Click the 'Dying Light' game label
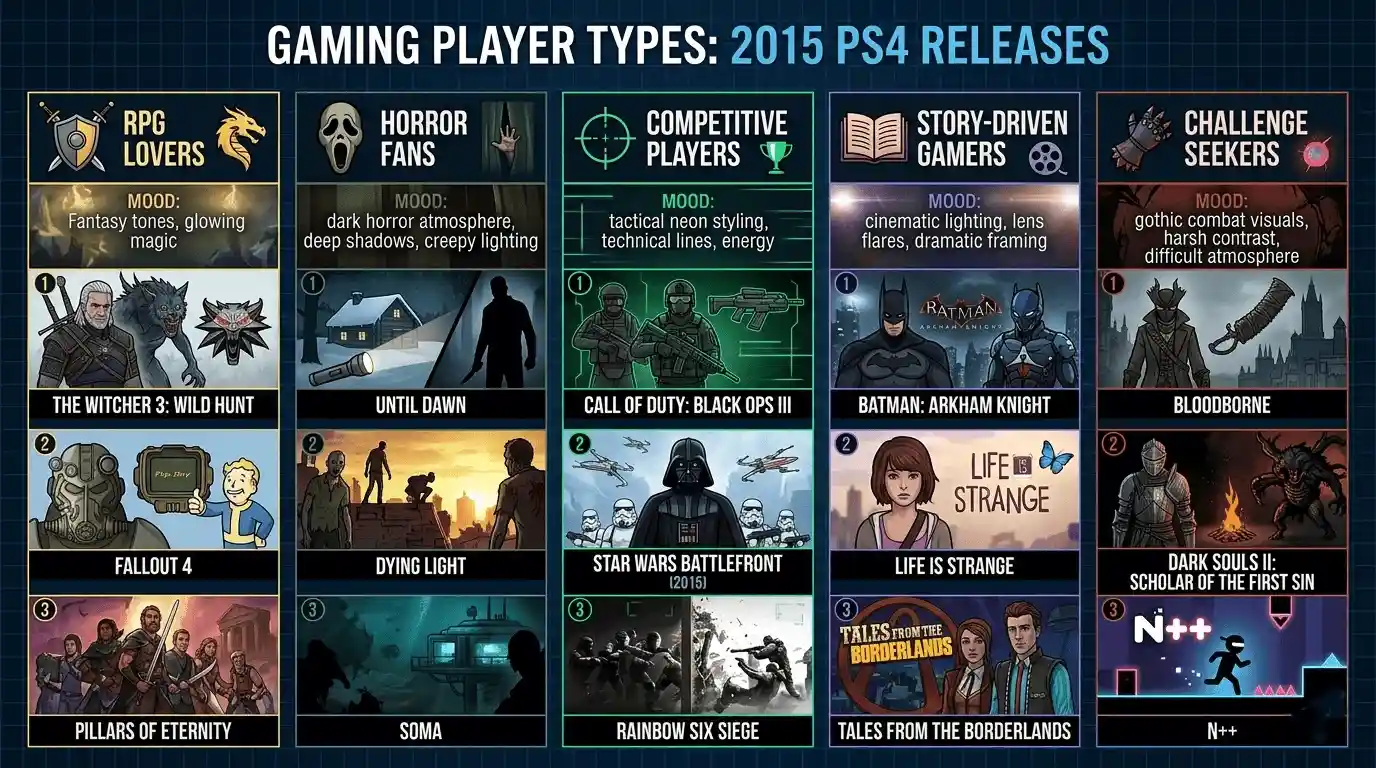Image resolution: width=1376 pixels, height=768 pixels. pyautogui.click(x=421, y=566)
